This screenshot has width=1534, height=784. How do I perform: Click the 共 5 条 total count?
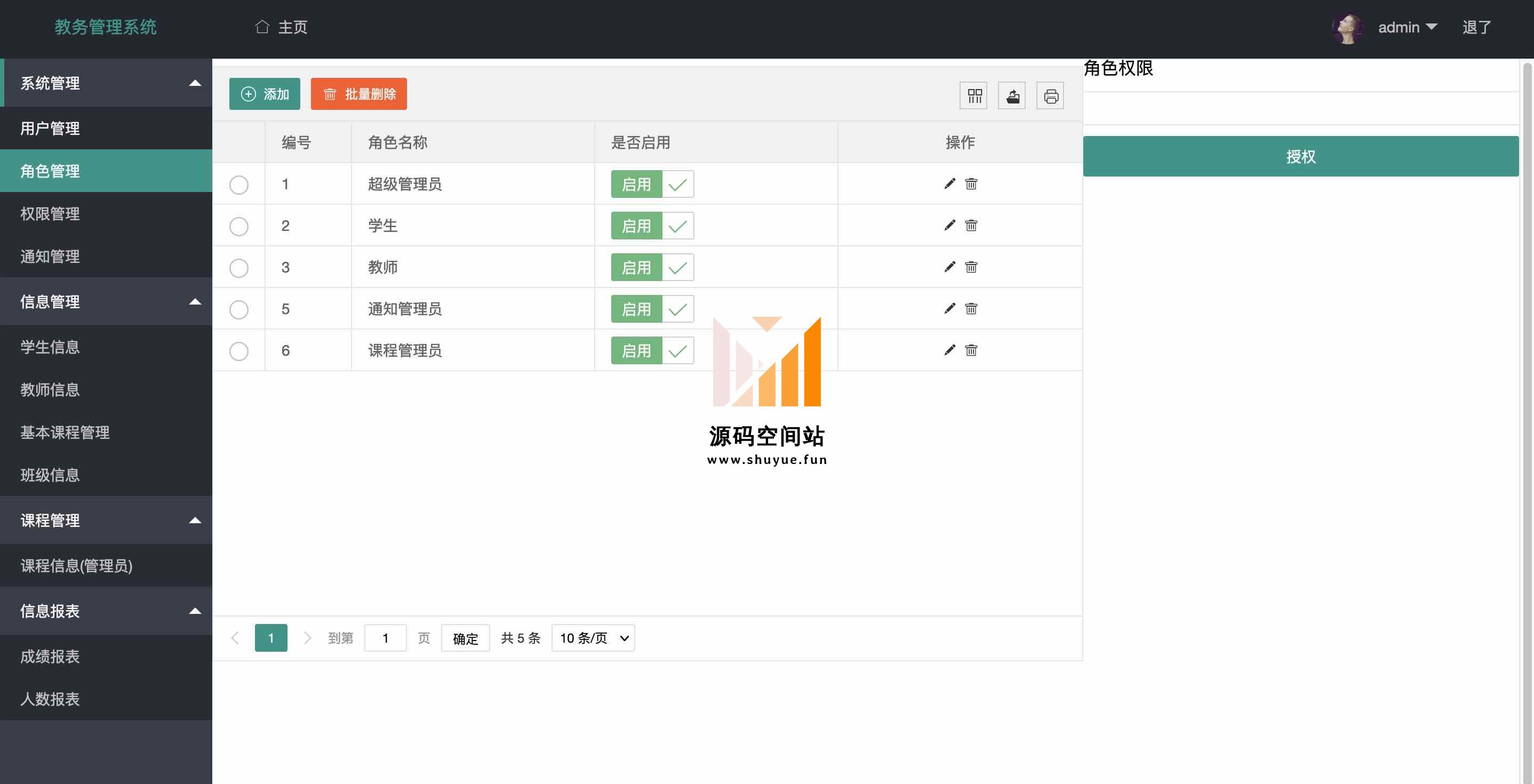(x=521, y=638)
